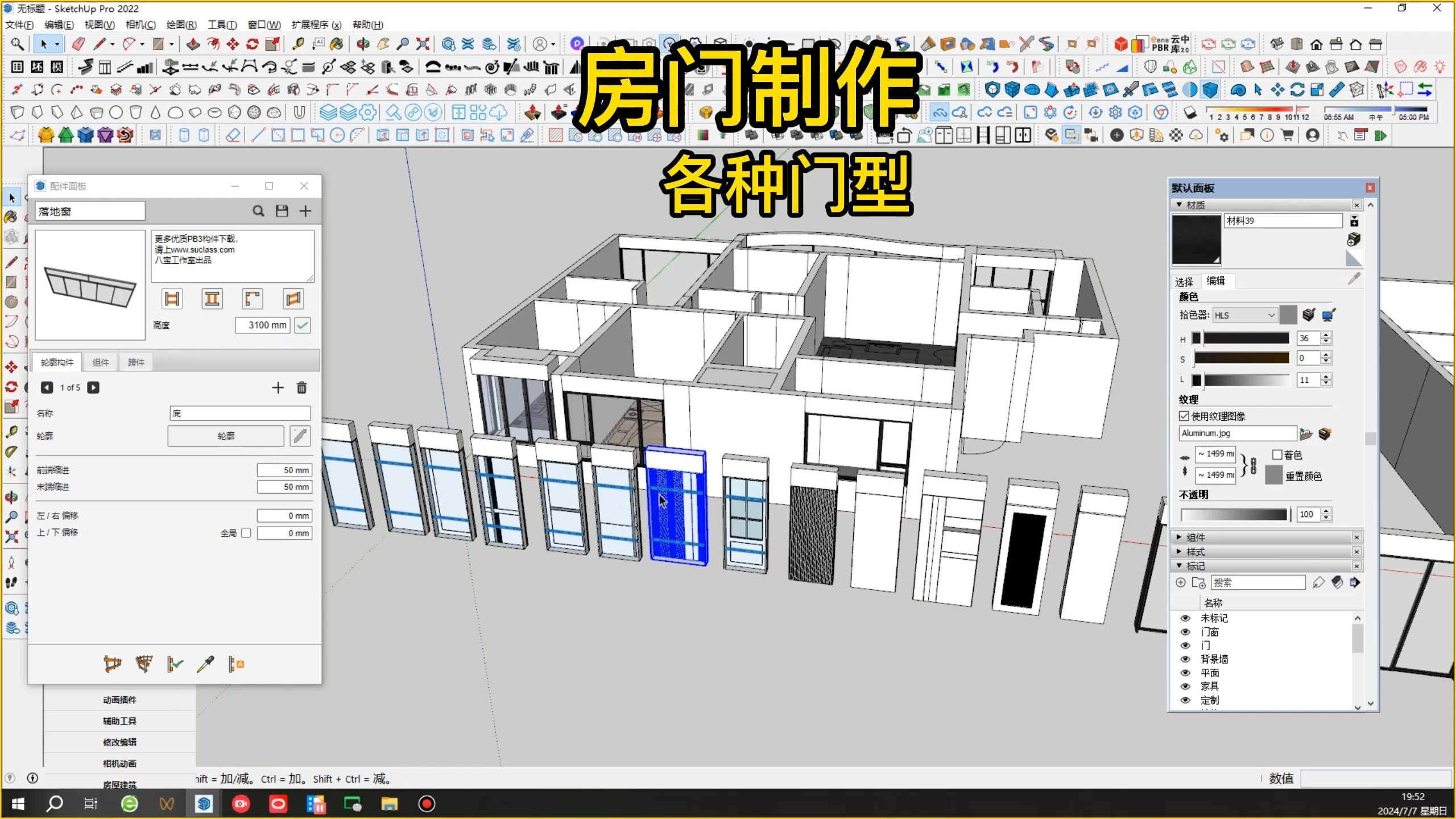Click the search magnifier in parts panel
Viewport: 1456px width, 819px height.
(x=258, y=211)
